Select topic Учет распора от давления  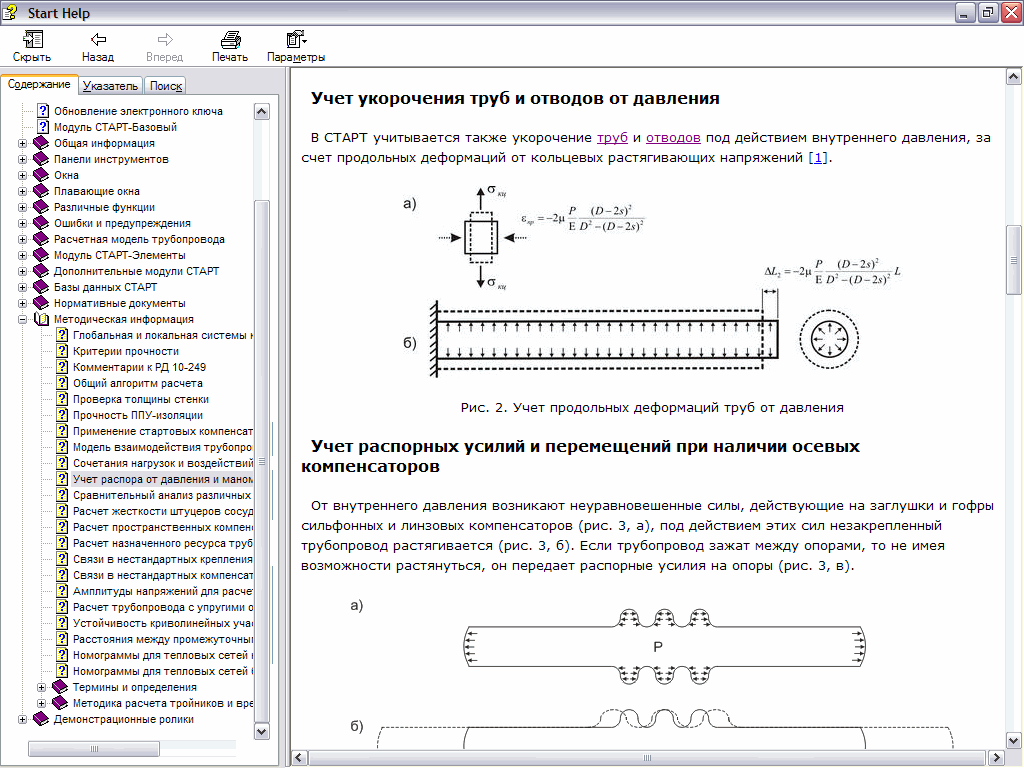click(x=163, y=479)
